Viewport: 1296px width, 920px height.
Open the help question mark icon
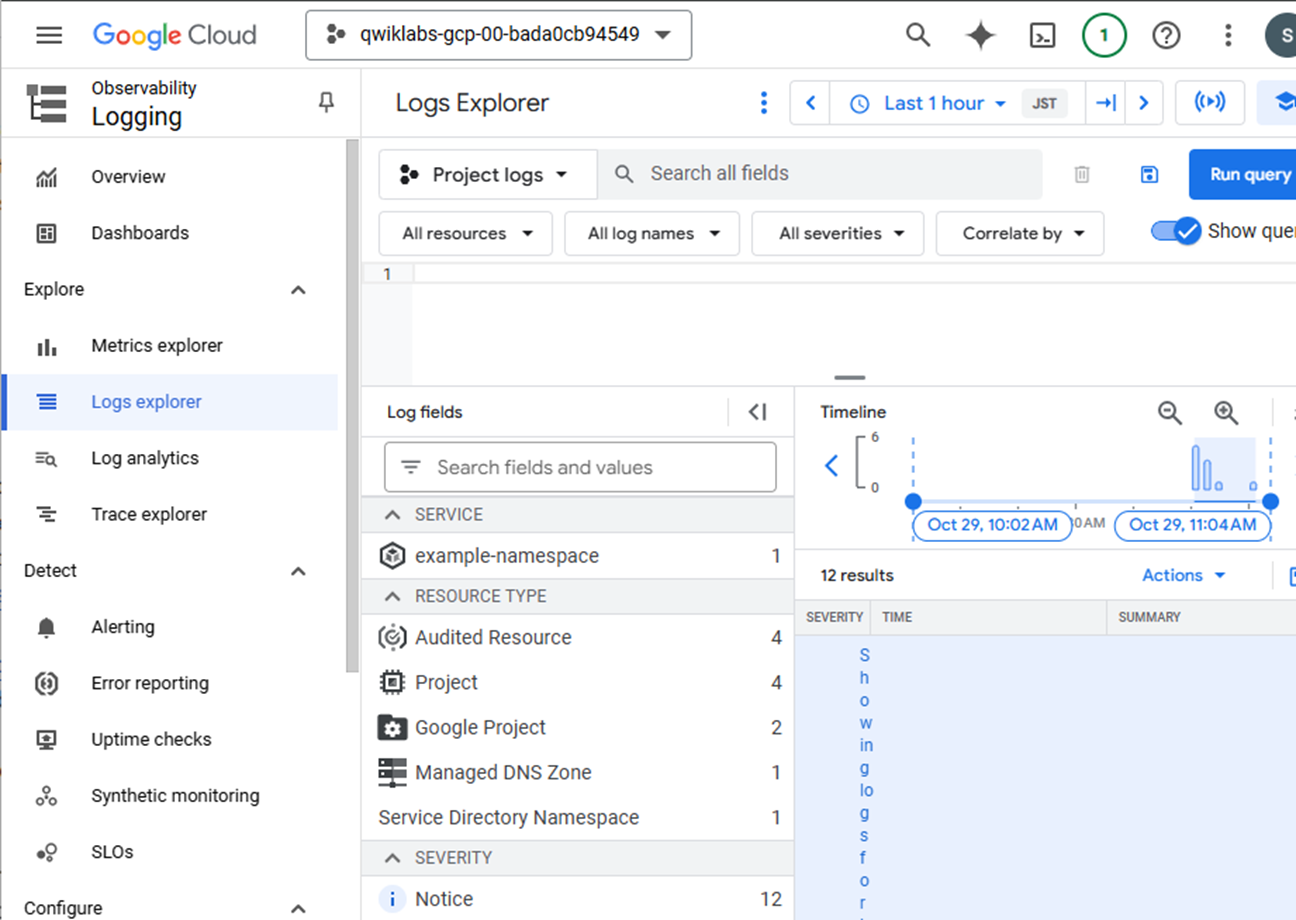click(1166, 36)
